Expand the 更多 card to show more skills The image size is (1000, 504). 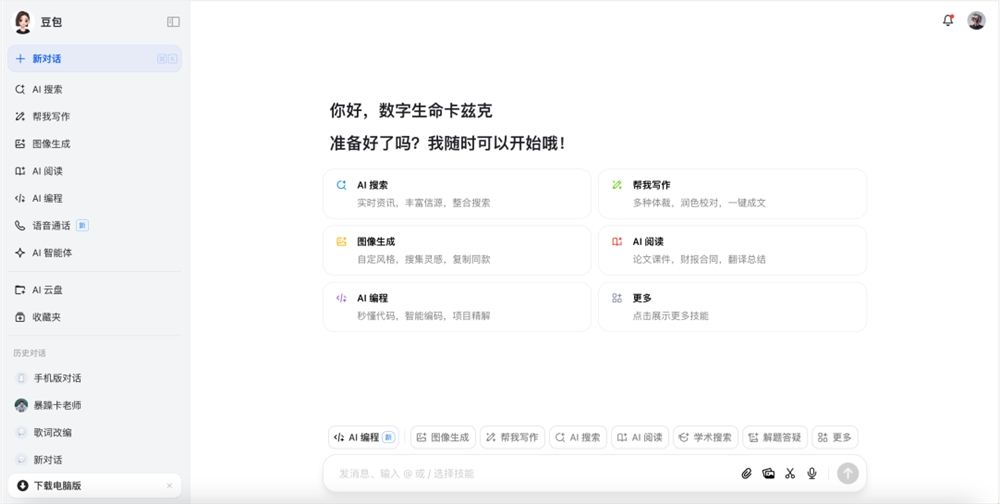tap(732, 307)
